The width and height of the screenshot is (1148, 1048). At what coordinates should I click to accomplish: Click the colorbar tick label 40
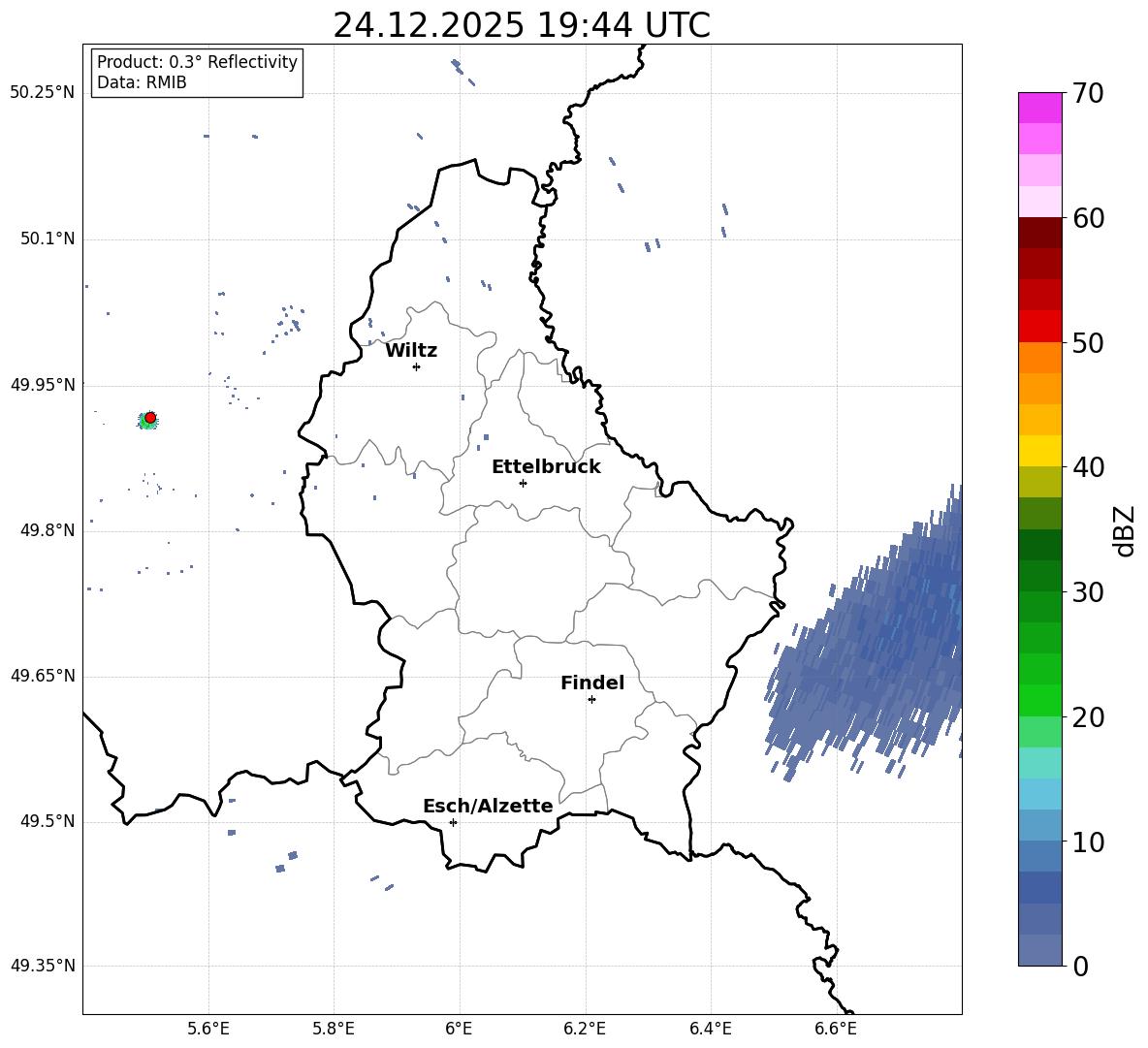coord(1088,467)
